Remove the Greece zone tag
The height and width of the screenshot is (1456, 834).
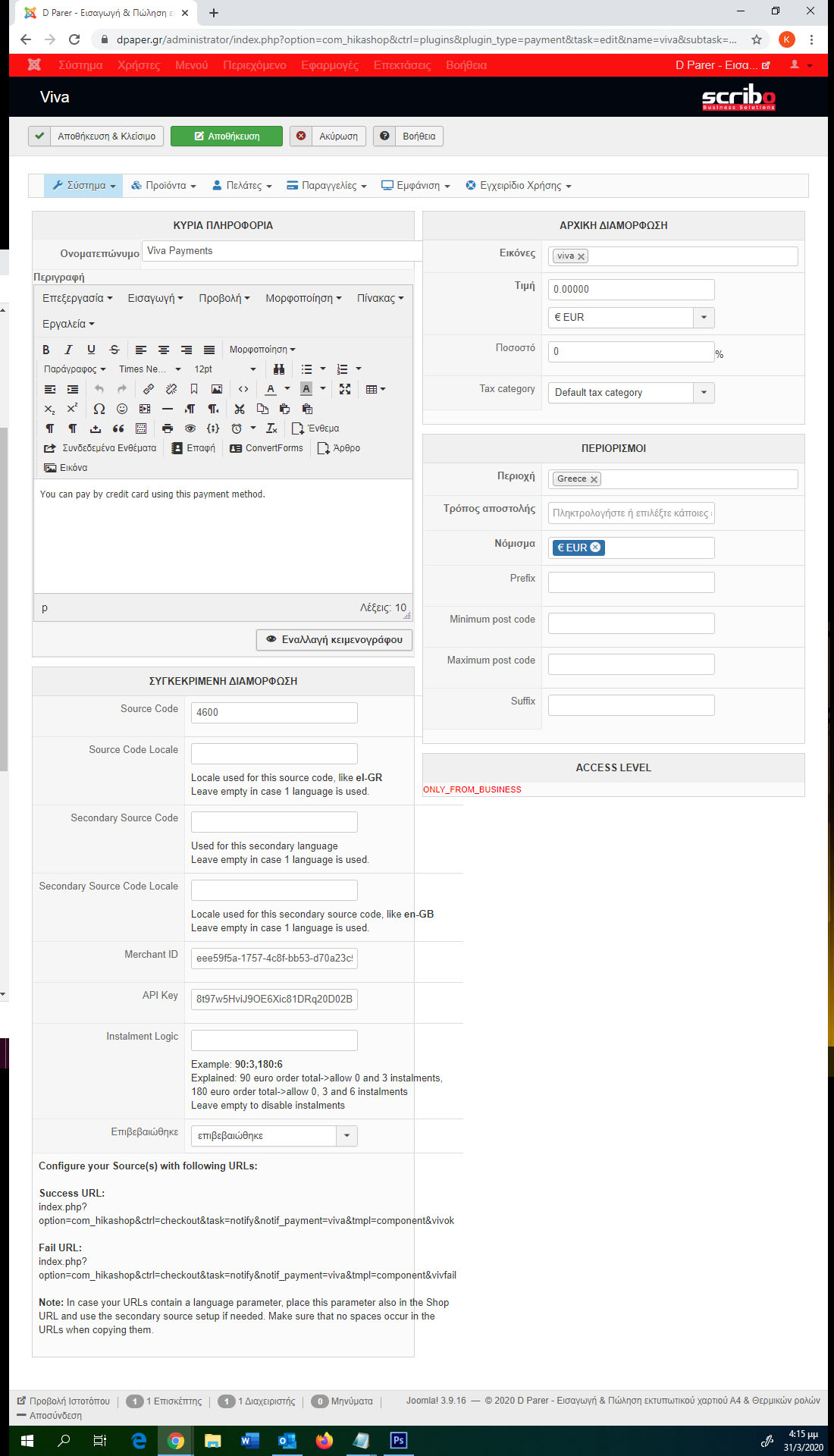tap(594, 480)
